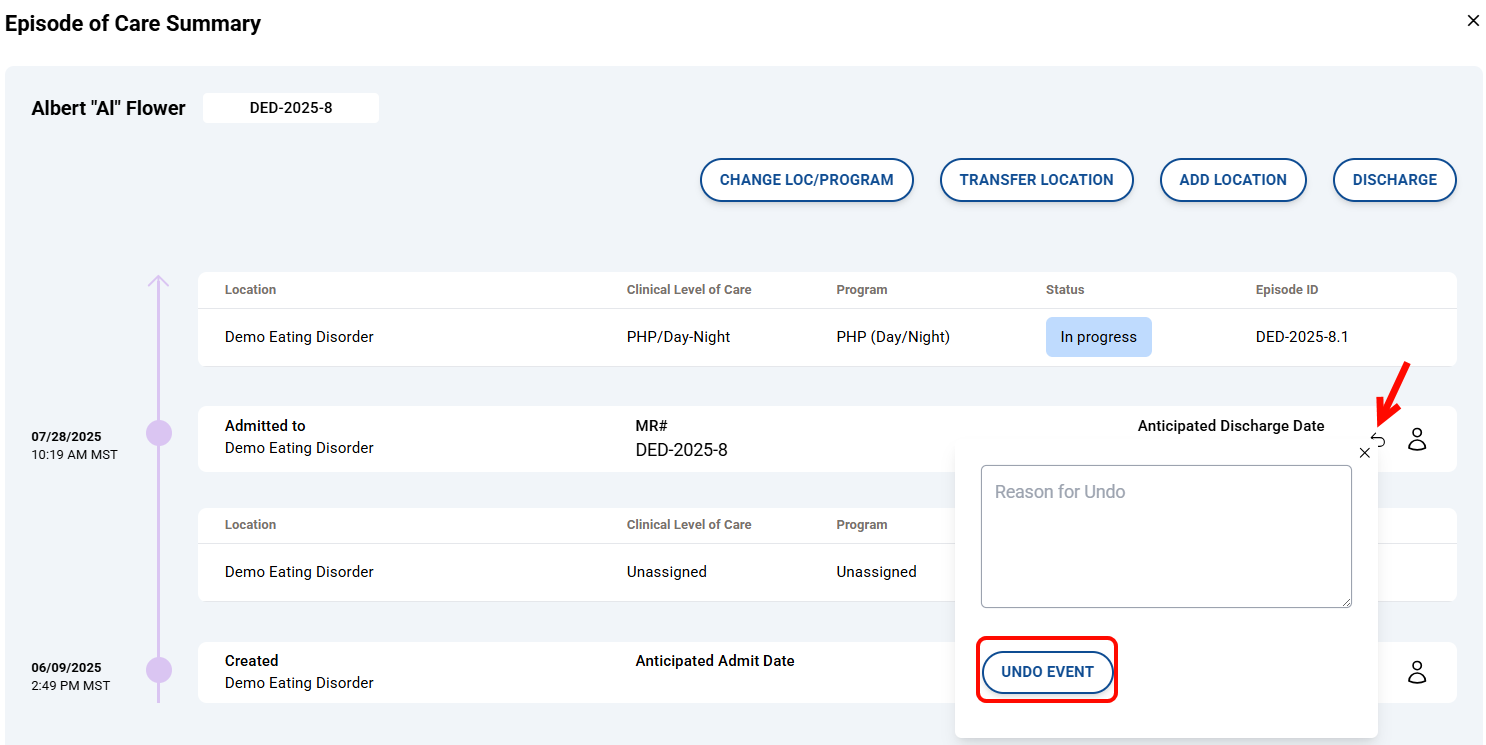Image resolution: width=1486 pixels, height=745 pixels.
Task: Click the PHP/Day-Night level of care cell
Action: coord(678,337)
